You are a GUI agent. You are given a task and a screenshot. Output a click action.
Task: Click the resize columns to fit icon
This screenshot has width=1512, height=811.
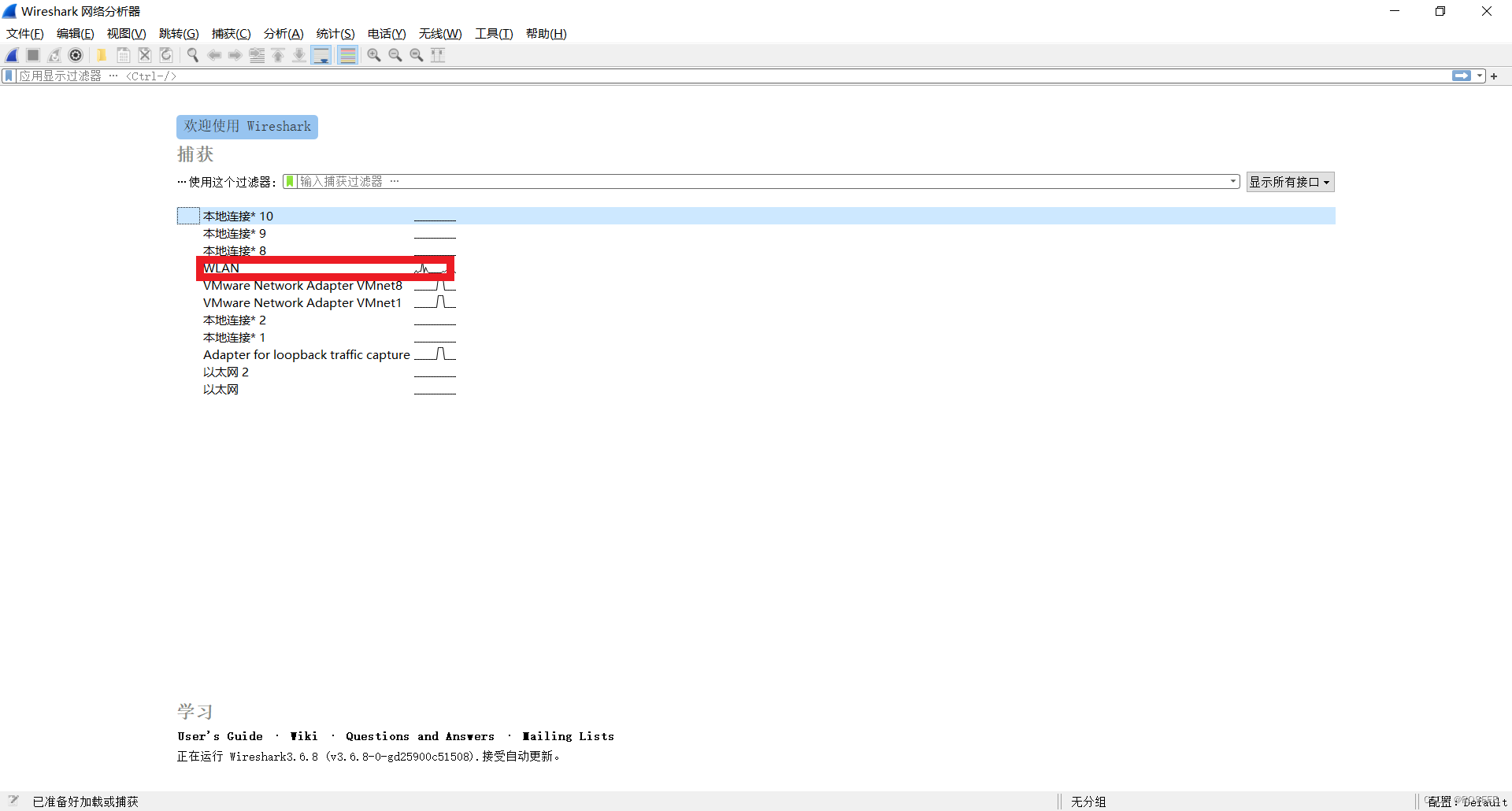(438, 55)
